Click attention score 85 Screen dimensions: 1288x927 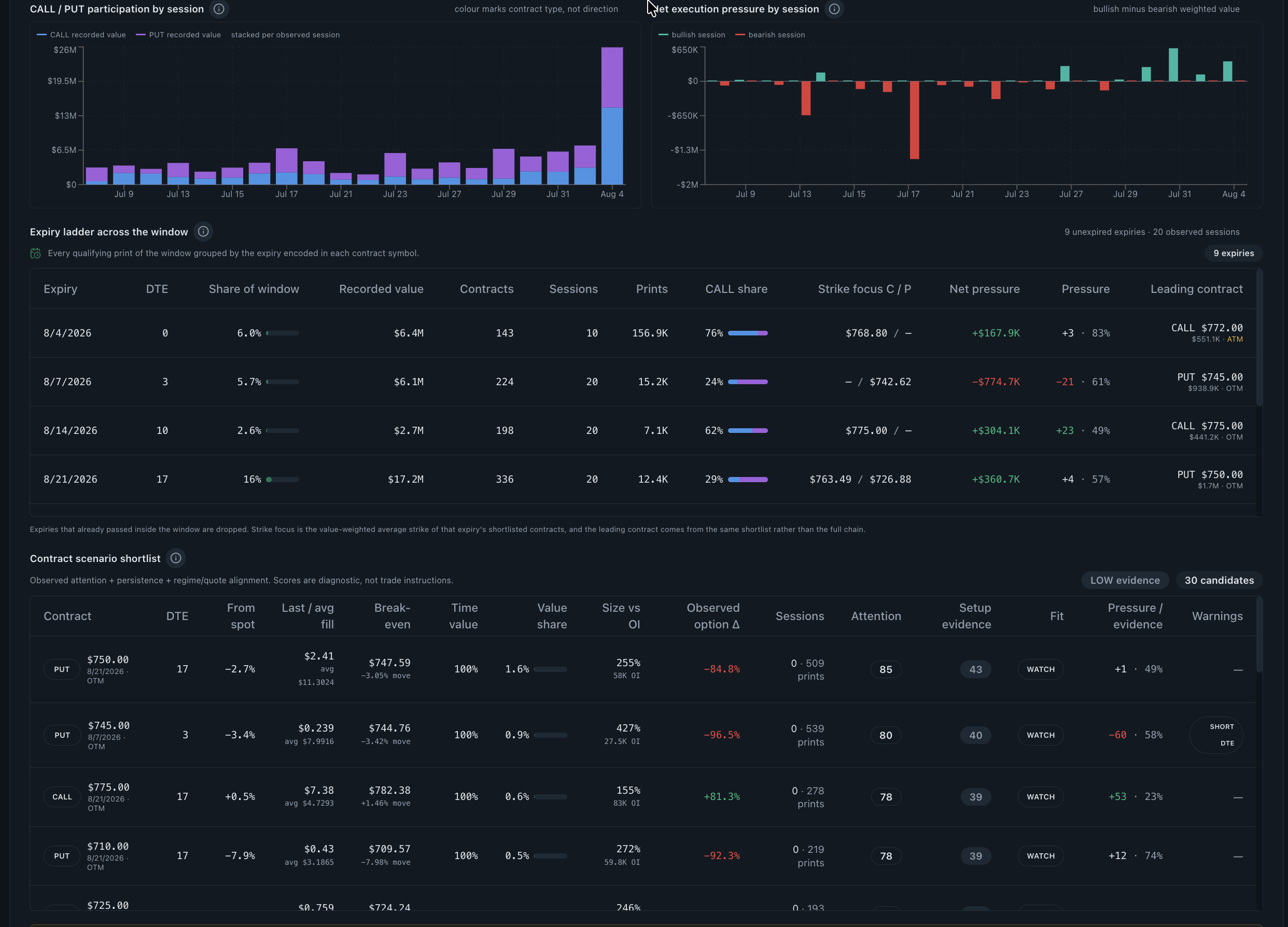click(885, 669)
